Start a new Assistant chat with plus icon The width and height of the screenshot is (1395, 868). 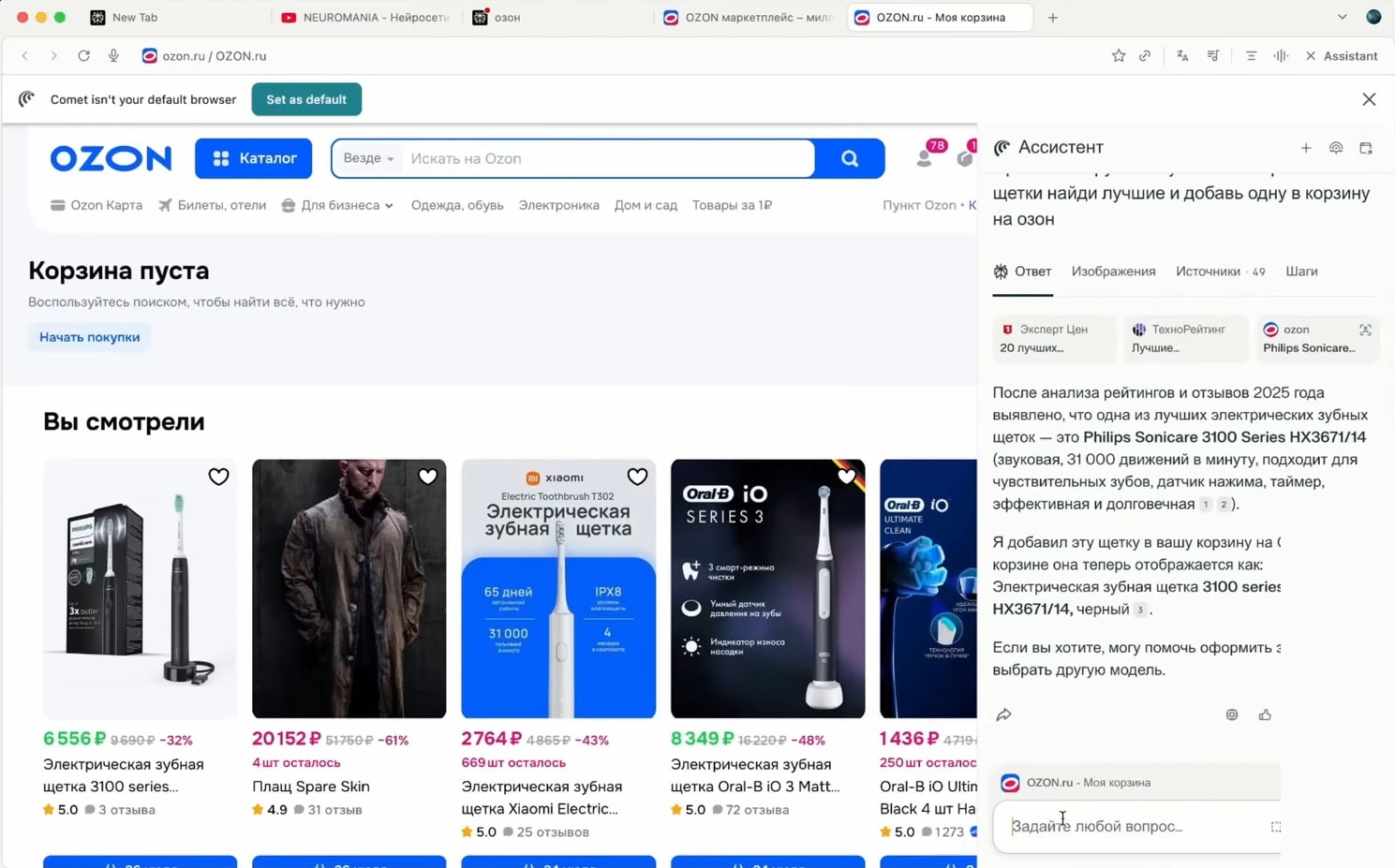(1305, 148)
